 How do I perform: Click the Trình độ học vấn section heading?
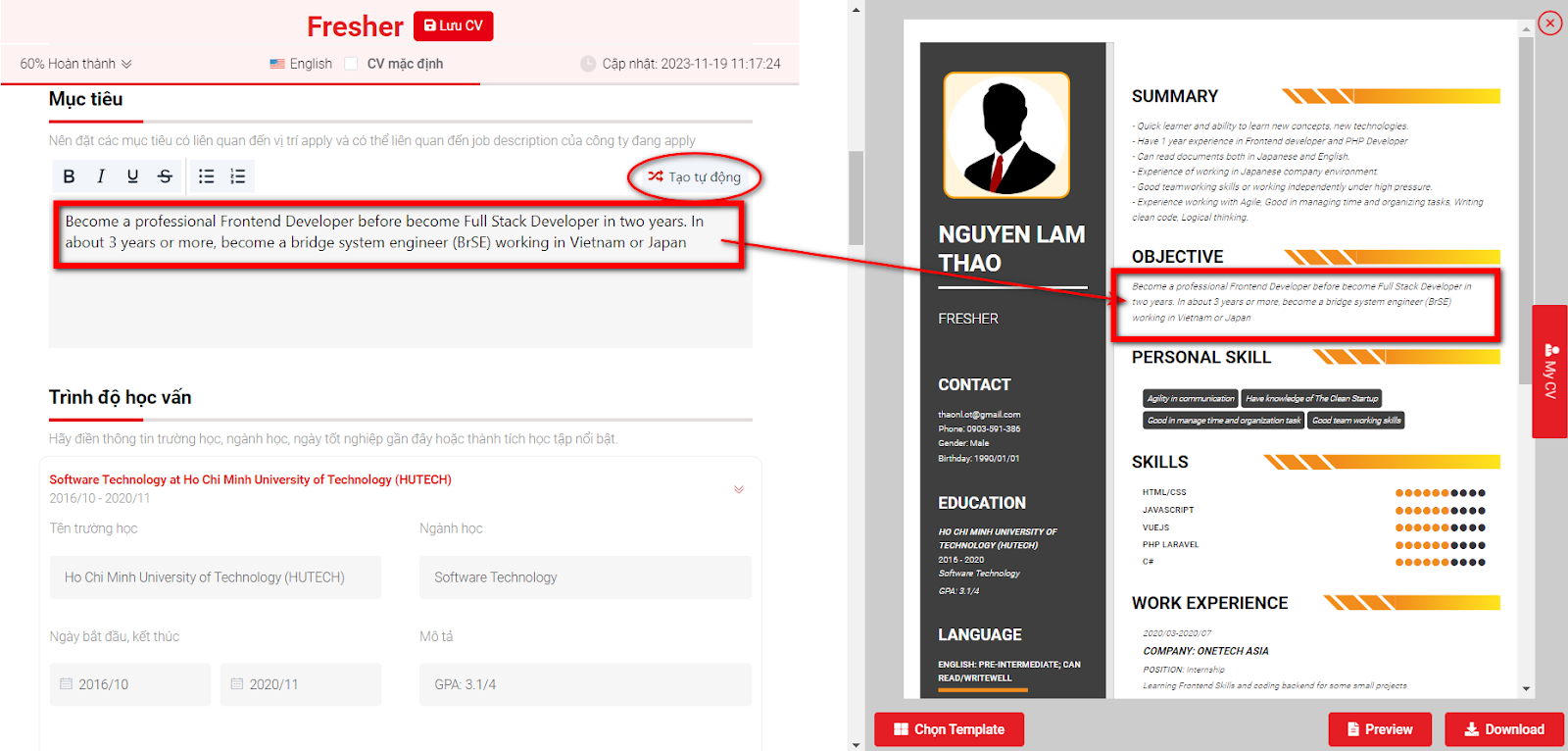coord(121,397)
